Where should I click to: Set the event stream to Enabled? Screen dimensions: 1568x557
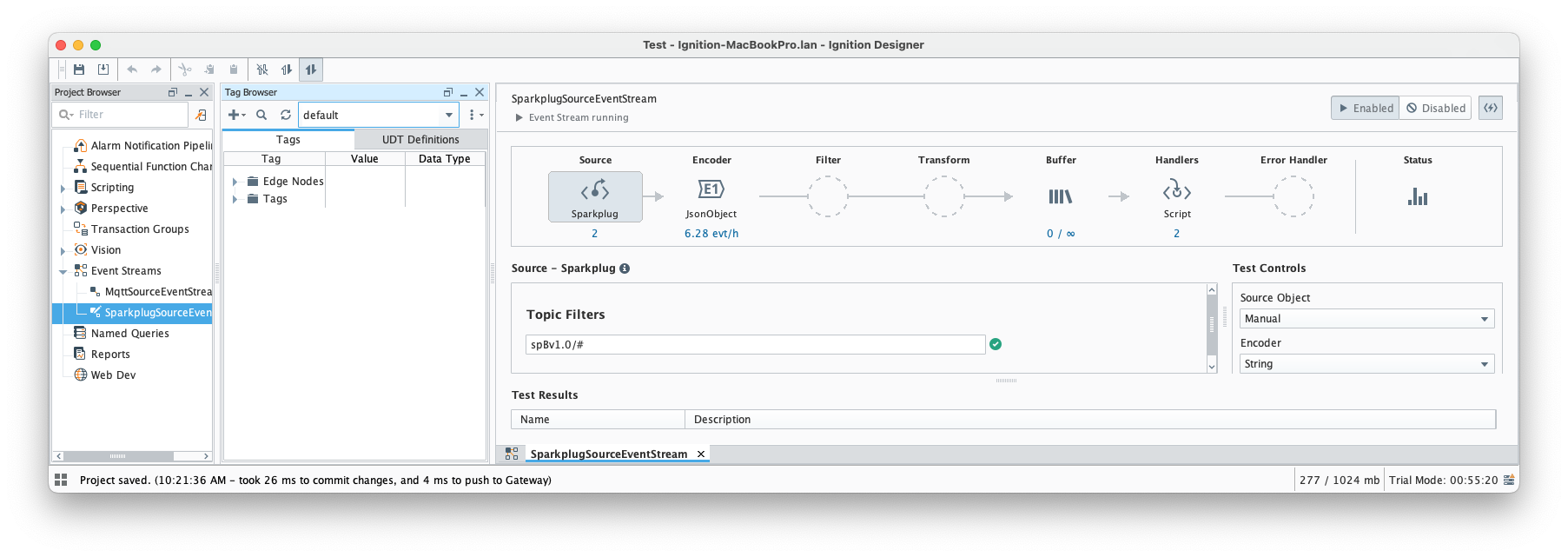click(1366, 108)
